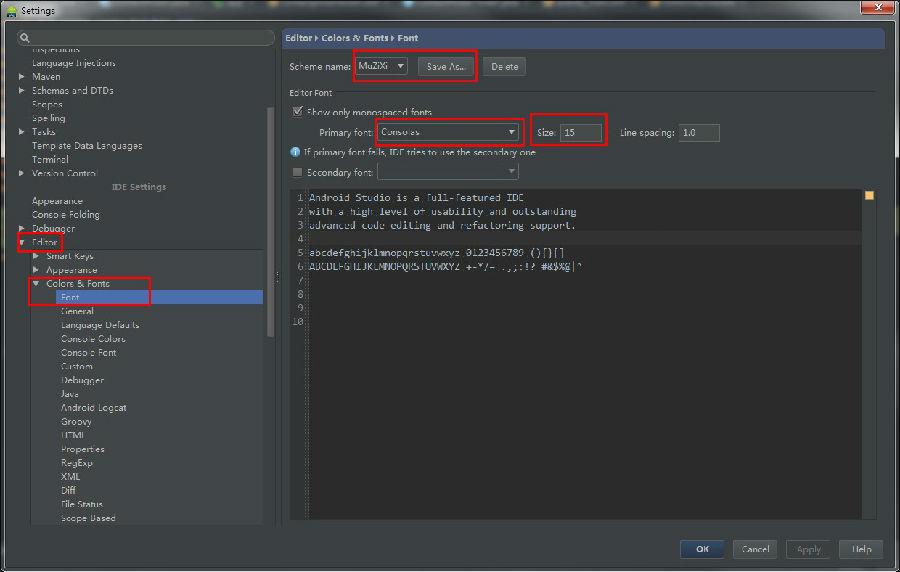
Task: Click the yellow status indicator in the preview
Action: 869,196
